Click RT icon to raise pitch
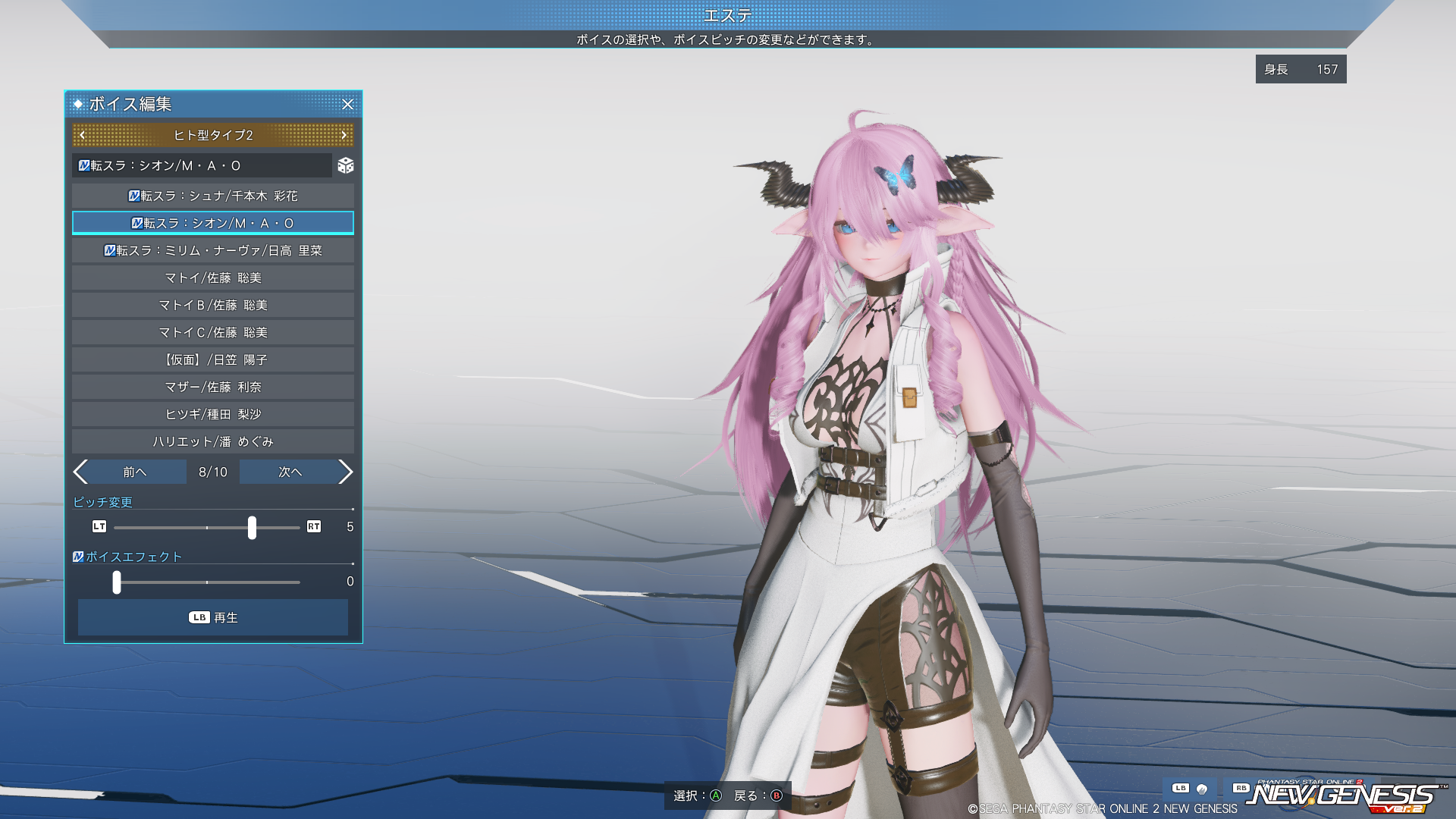The height and width of the screenshot is (819, 1456). point(314,526)
